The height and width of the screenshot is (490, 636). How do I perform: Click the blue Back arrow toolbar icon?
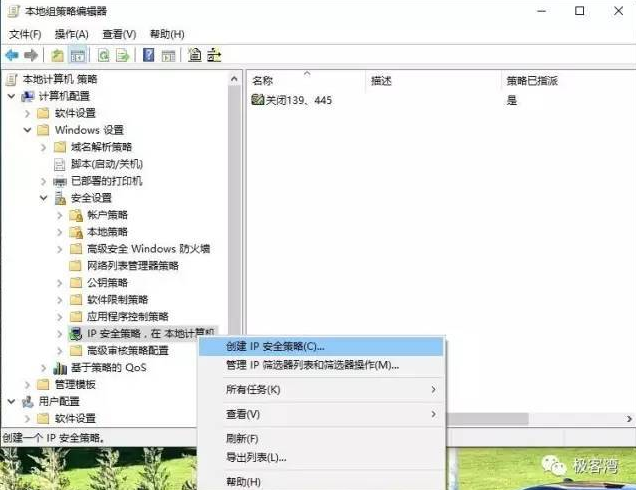(11, 55)
